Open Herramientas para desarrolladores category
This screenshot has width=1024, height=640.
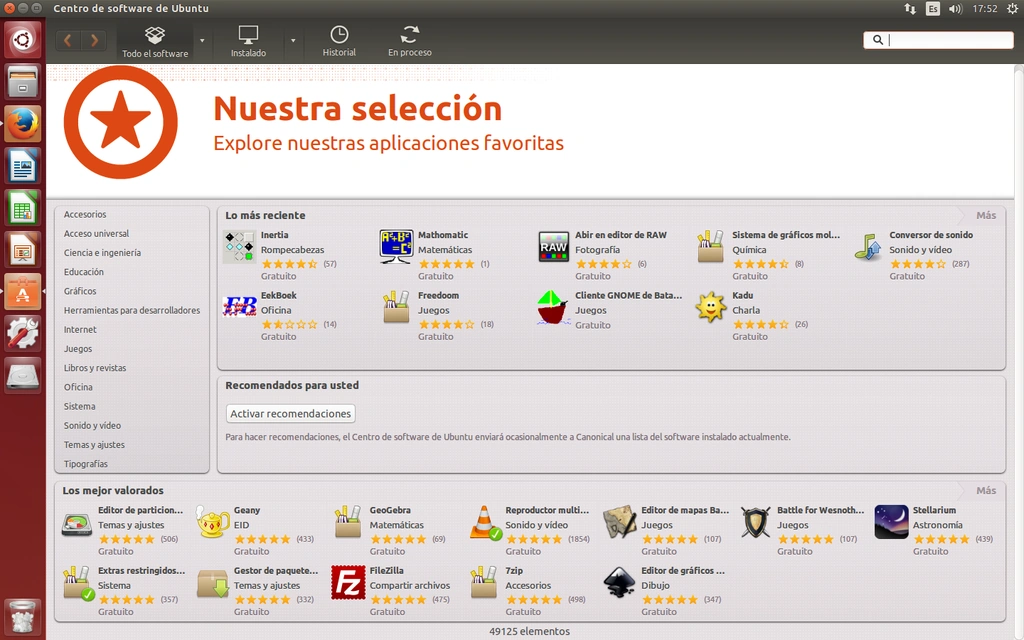point(132,310)
